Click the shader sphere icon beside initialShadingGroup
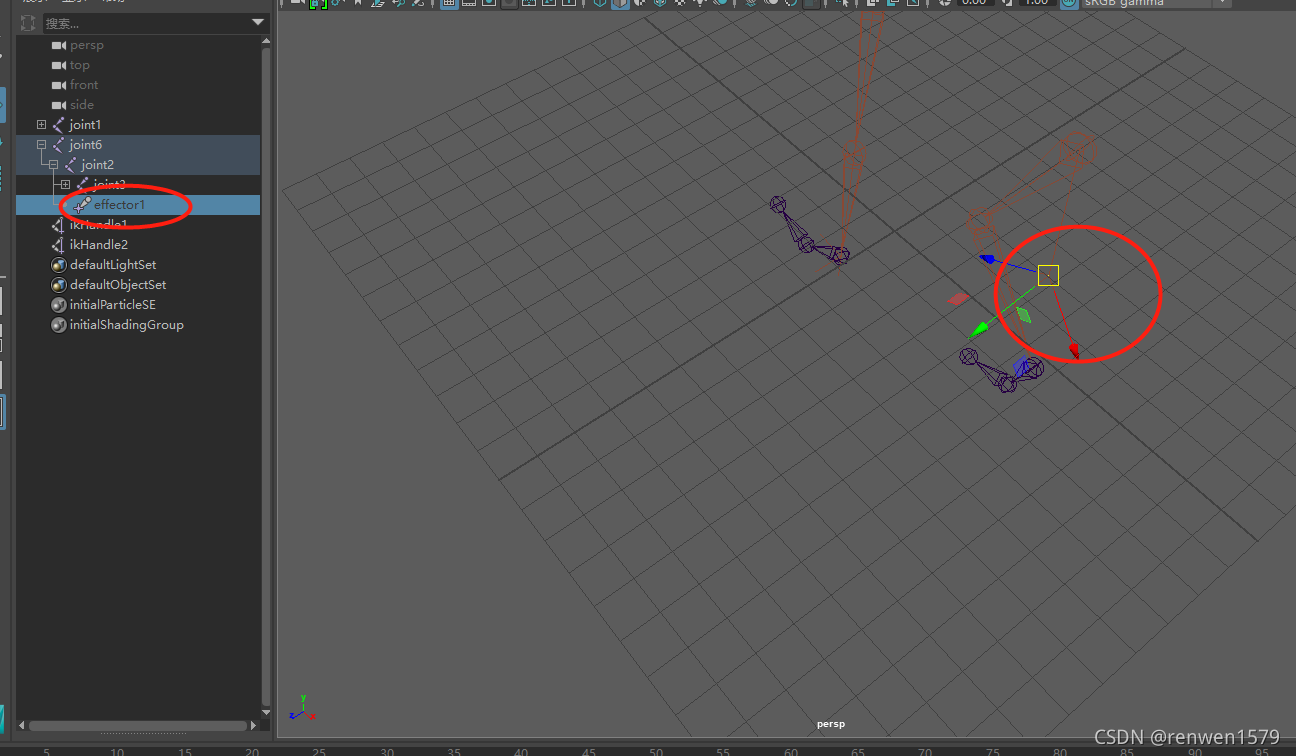The image size is (1296, 756). click(59, 325)
